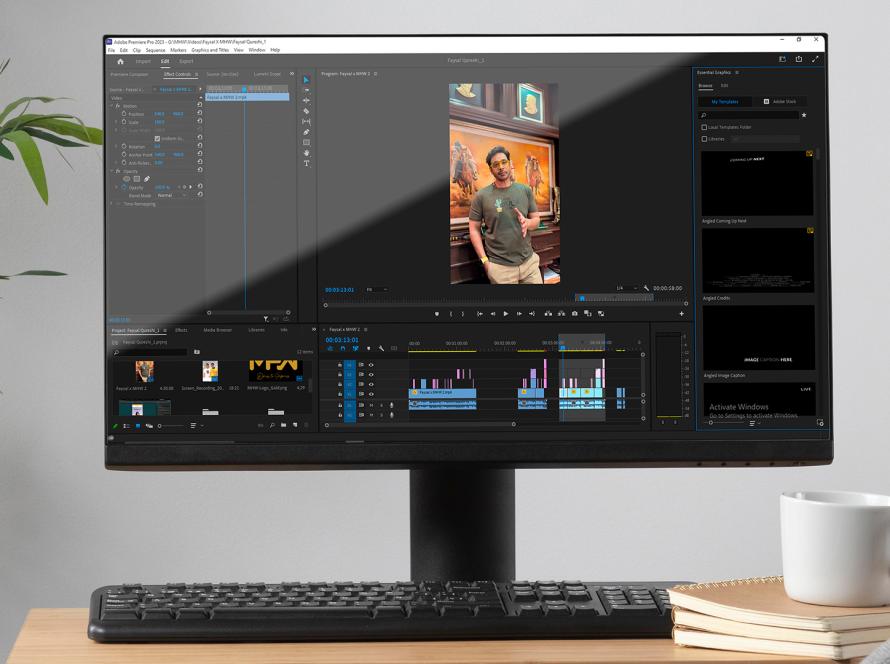890x664 pixels.
Task: Select the Hand tool
Action: 307,153
